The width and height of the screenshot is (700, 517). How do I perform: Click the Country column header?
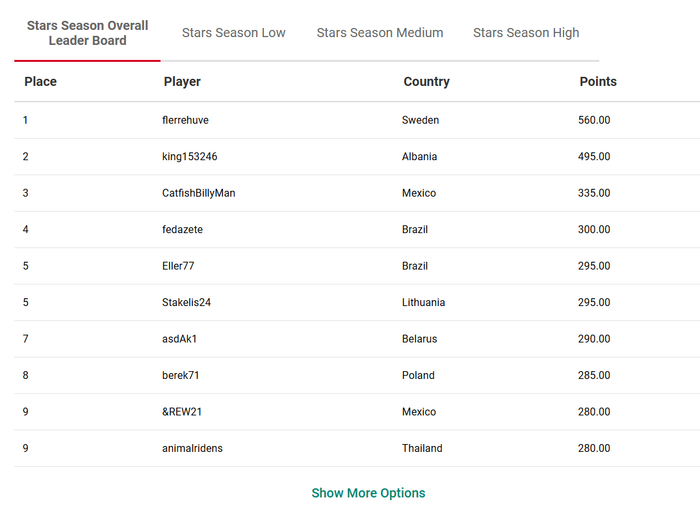[427, 82]
